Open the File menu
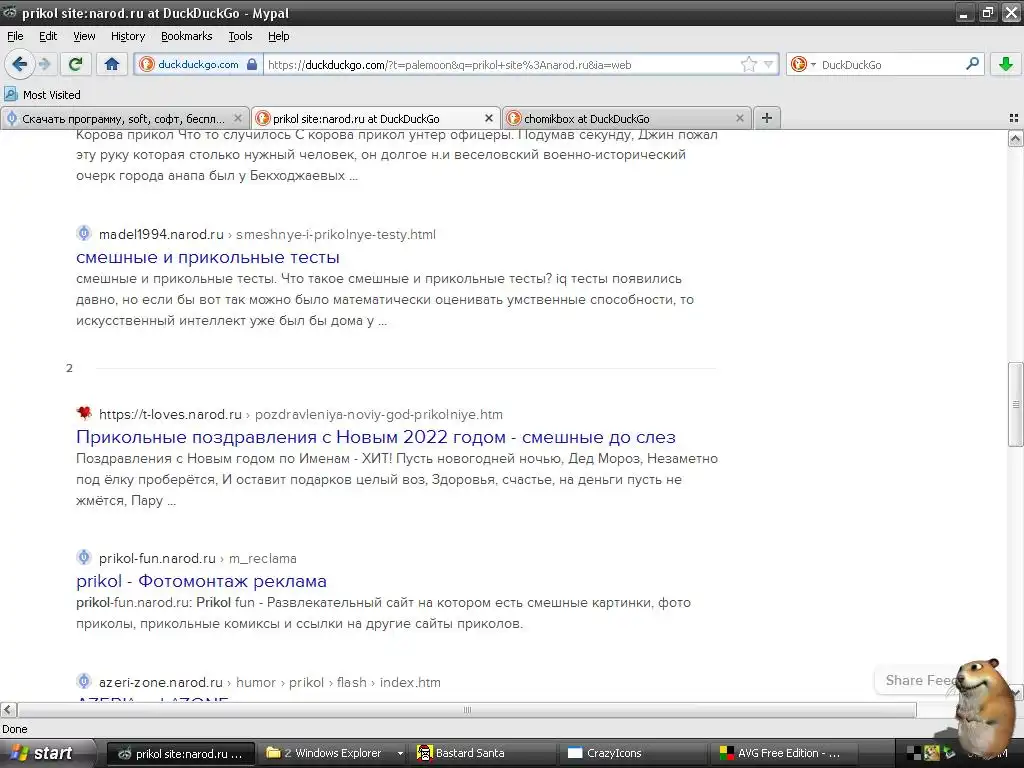The image size is (1024, 768). point(15,36)
